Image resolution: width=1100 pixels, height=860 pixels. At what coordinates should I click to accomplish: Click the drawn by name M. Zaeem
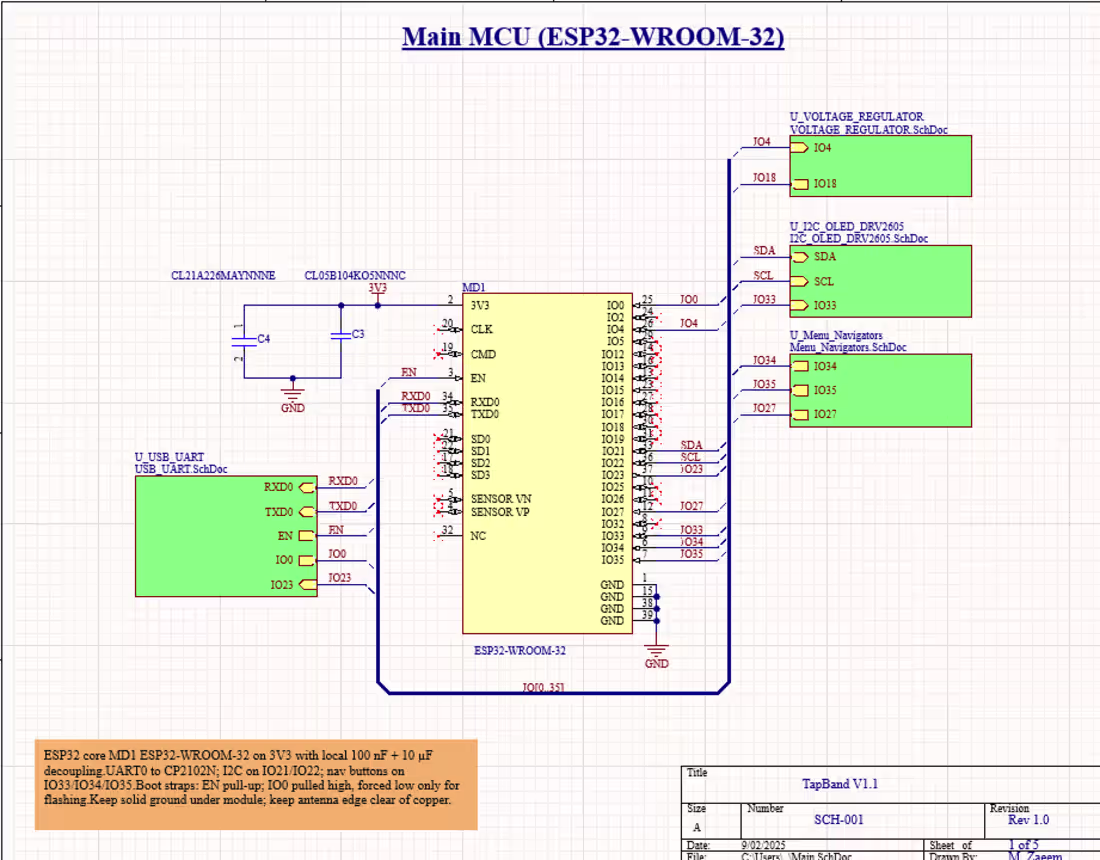[x=1035, y=855]
